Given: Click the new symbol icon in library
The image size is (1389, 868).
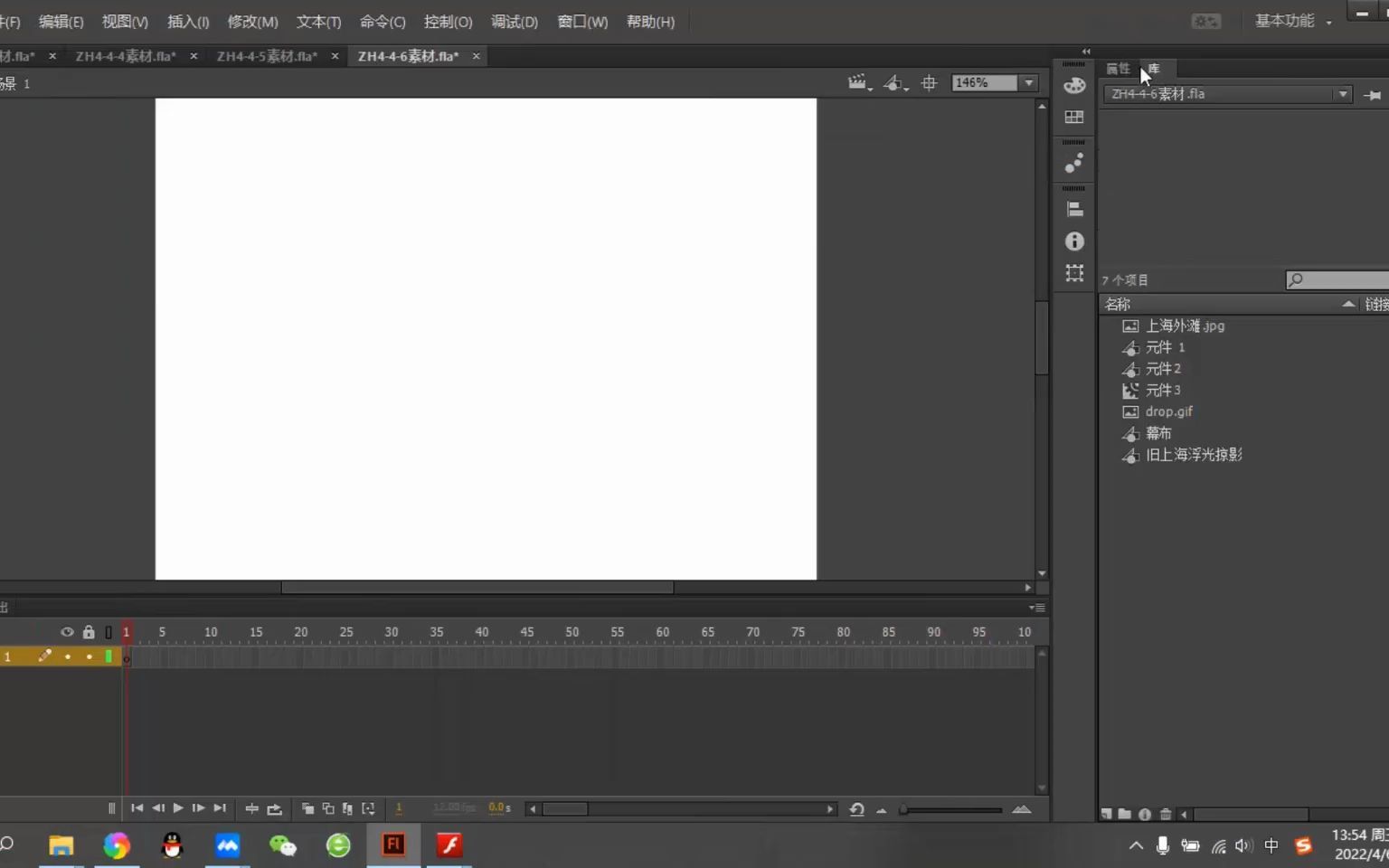Looking at the screenshot, I should [x=1106, y=814].
